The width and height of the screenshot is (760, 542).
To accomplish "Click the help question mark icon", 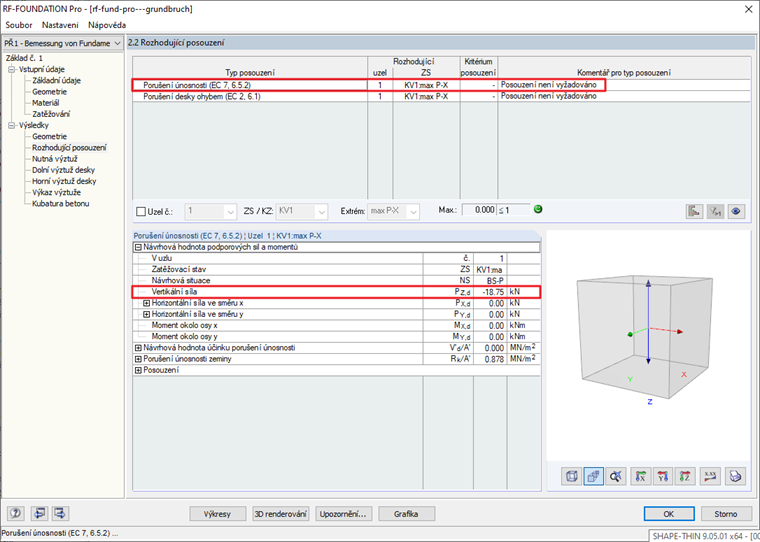I will pyautogui.click(x=16, y=513).
